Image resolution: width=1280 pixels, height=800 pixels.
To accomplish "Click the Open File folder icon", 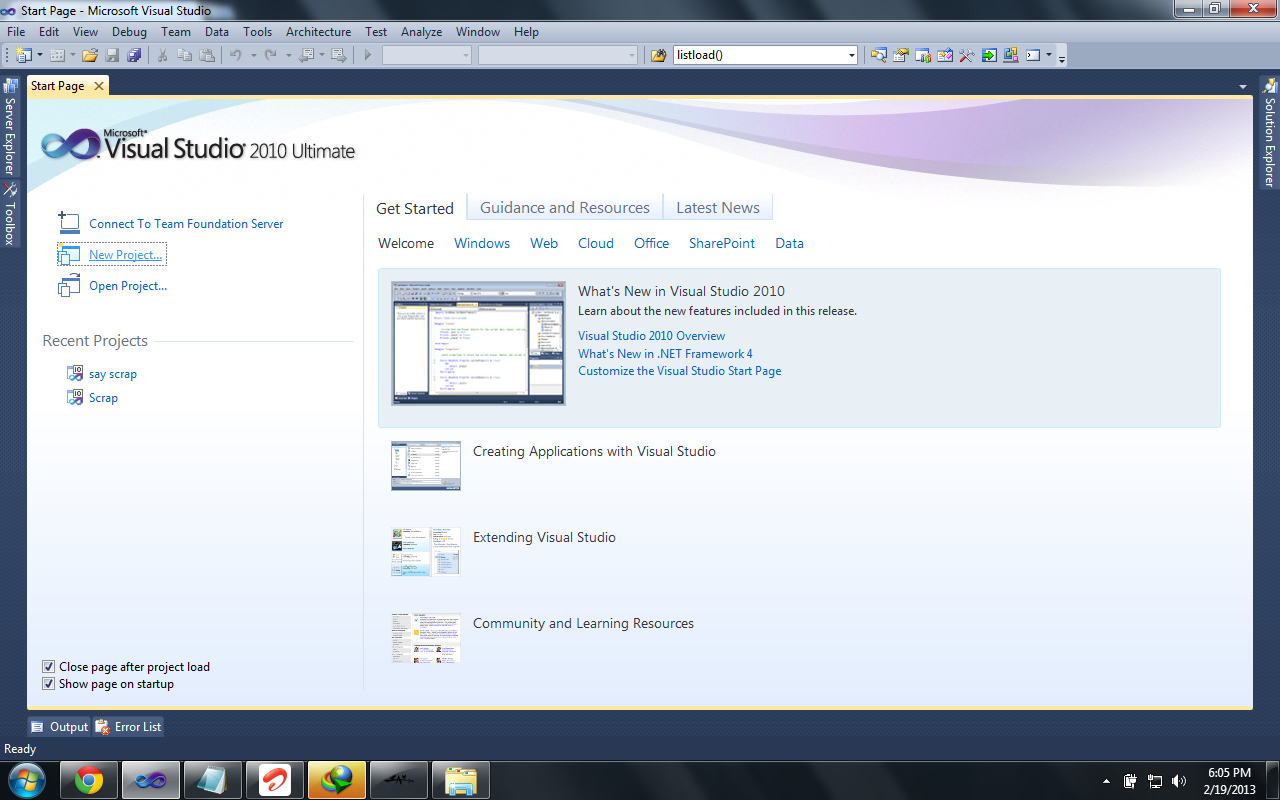I will (90, 55).
